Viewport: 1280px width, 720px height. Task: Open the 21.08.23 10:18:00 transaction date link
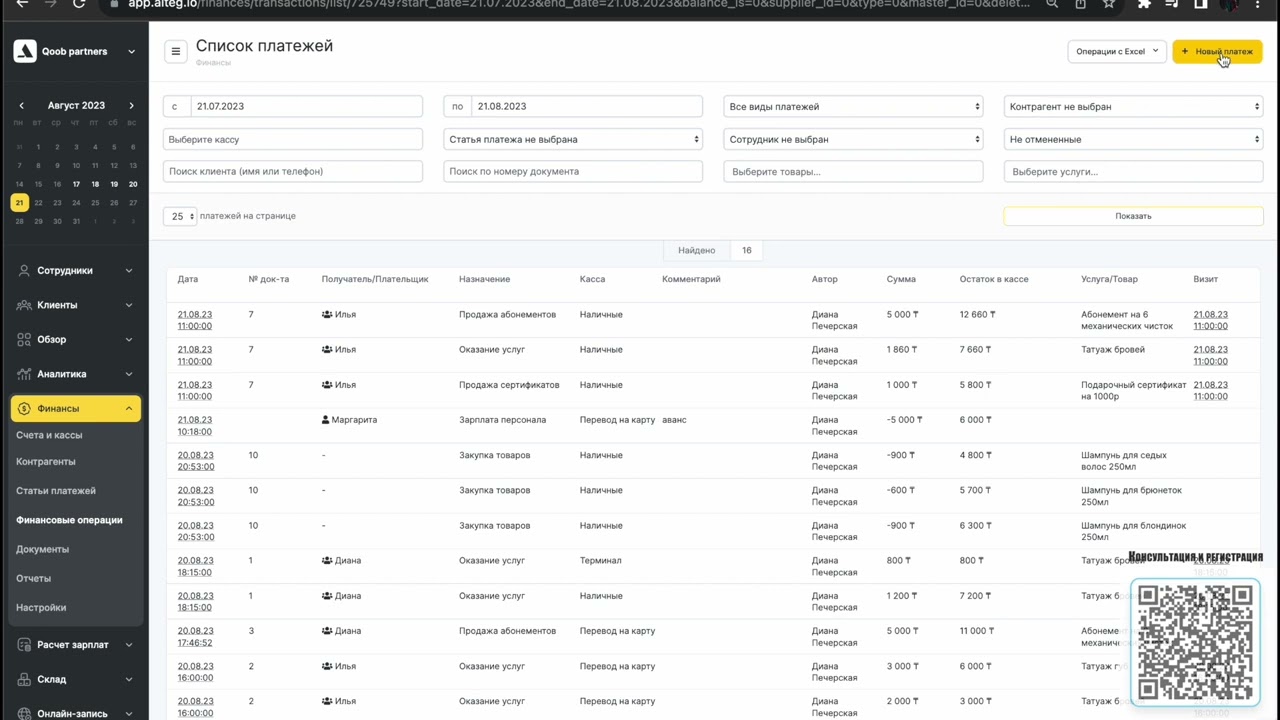tap(195, 426)
